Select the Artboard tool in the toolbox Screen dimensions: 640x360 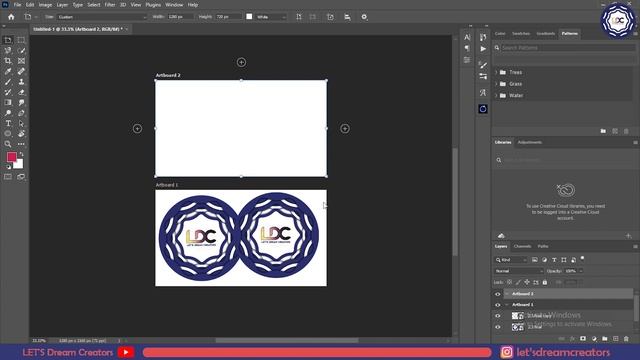coord(8,40)
